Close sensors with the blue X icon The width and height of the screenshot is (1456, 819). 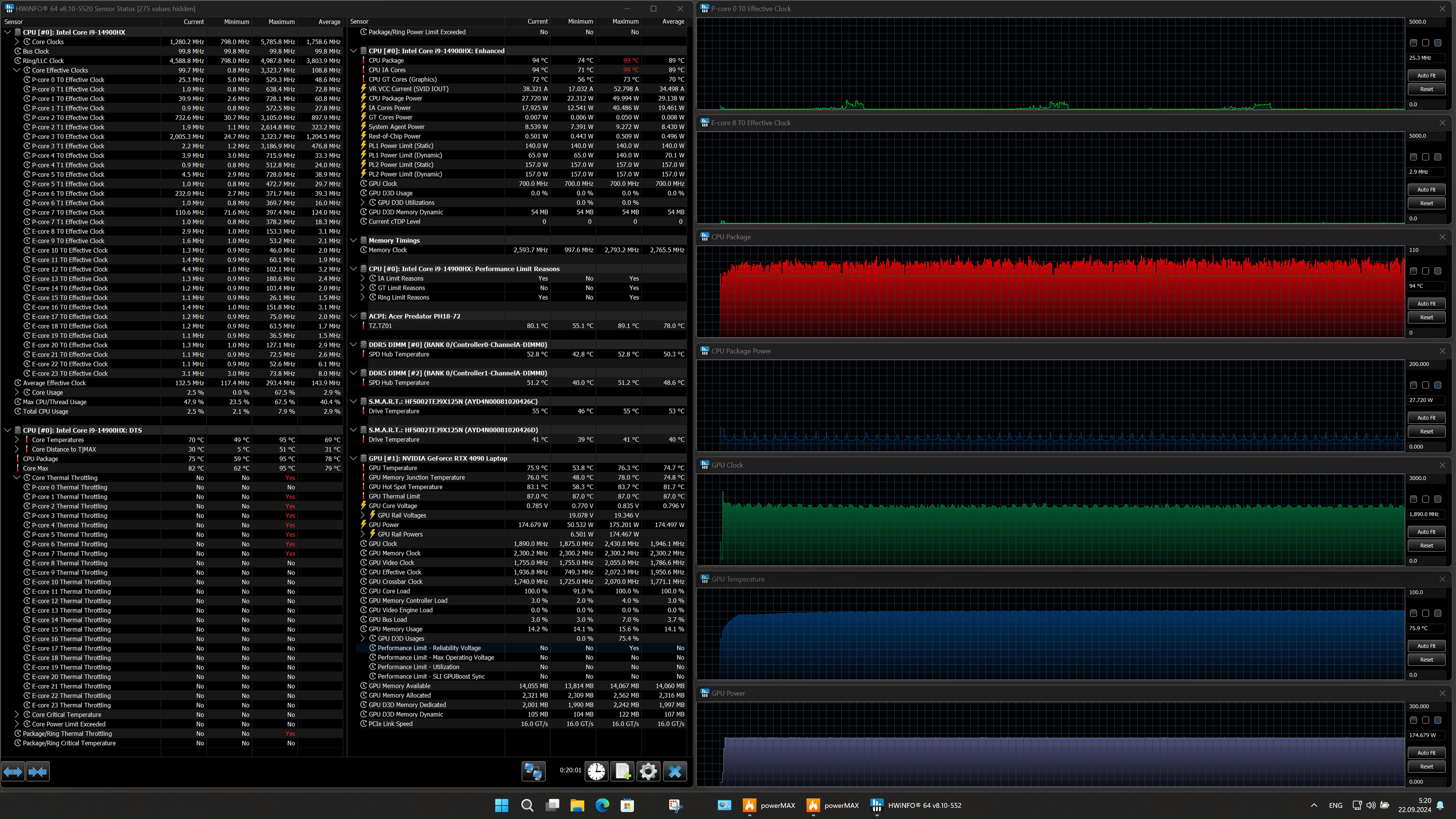click(x=674, y=771)
